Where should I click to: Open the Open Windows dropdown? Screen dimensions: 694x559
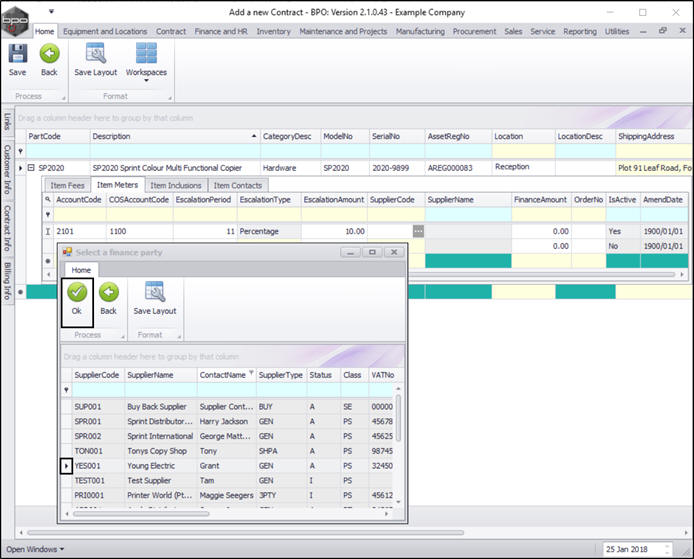click(x=34, y=549)
